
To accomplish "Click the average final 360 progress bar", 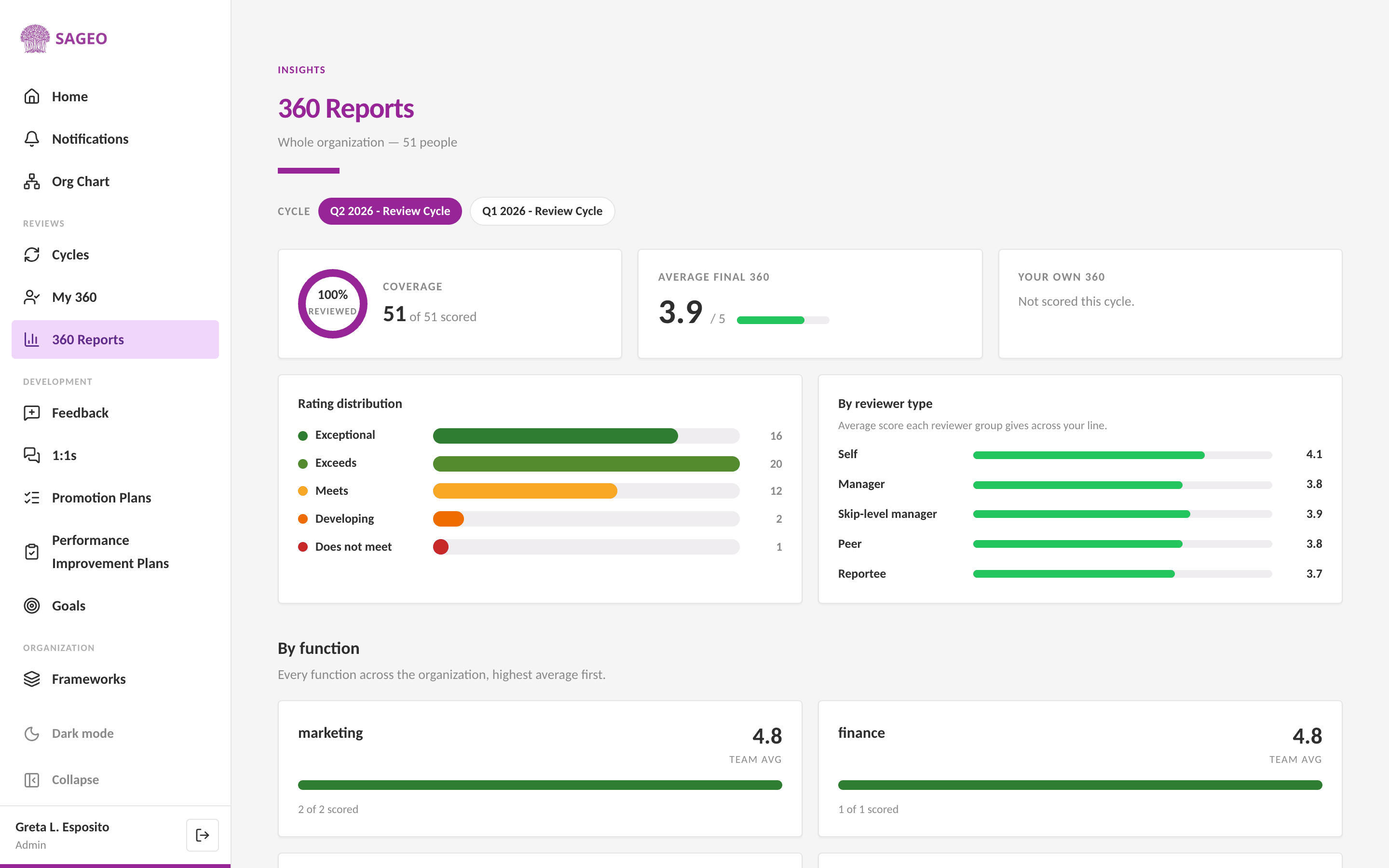I will pos(783,320).
